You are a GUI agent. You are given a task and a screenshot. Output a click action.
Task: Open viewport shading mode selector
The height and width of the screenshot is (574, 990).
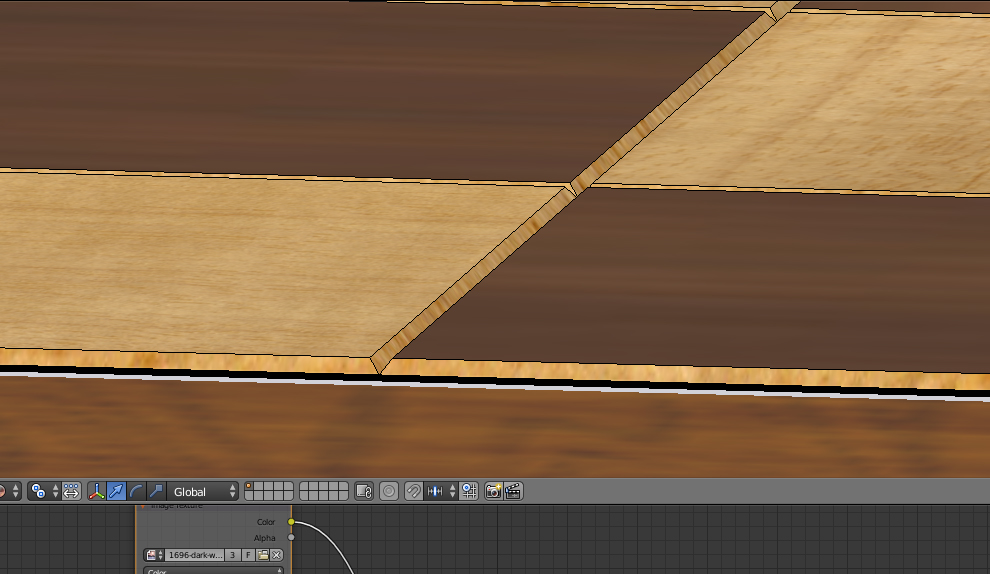[9, 491]
